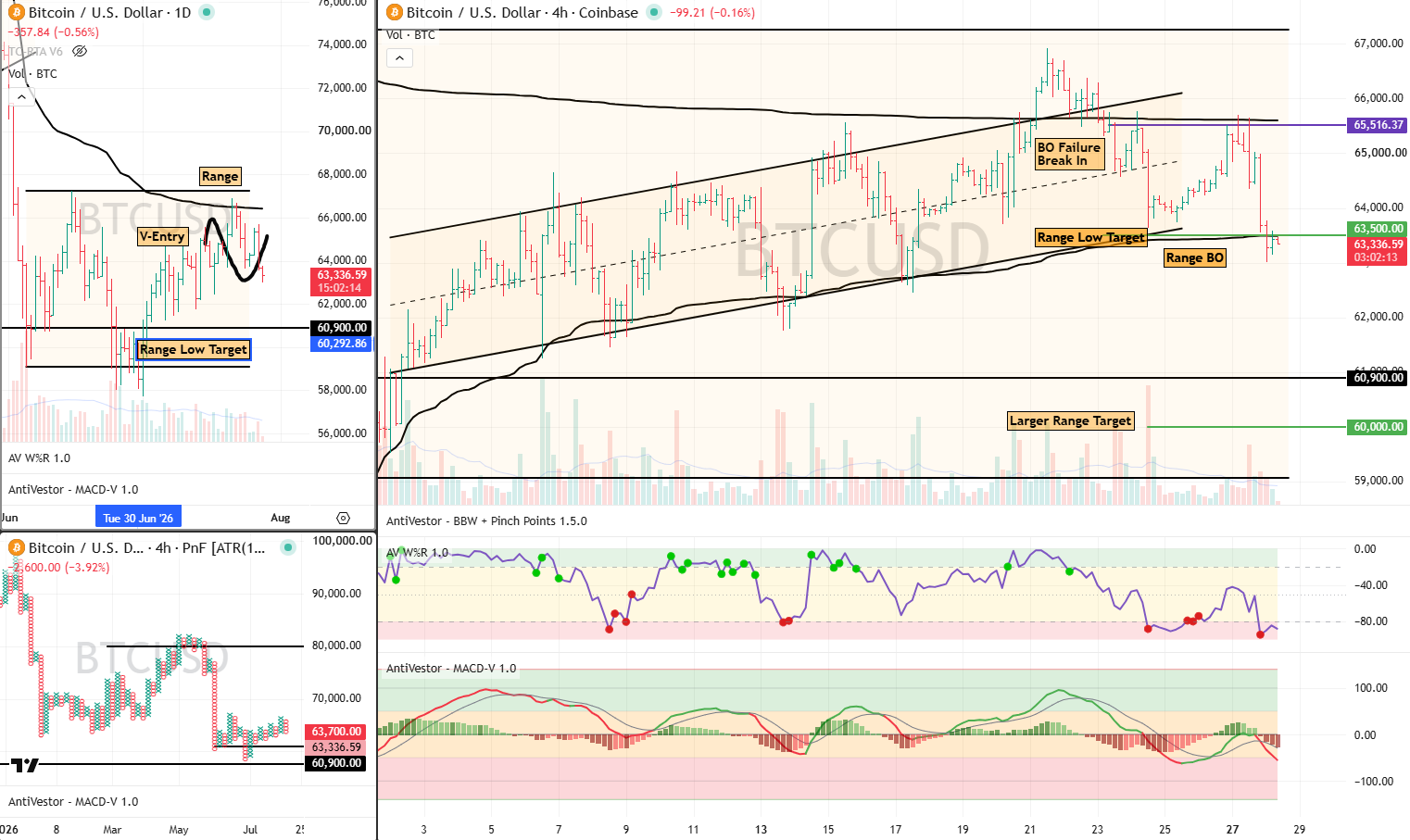Click the 60,900.00 price label on the 4h chart

1378,377
